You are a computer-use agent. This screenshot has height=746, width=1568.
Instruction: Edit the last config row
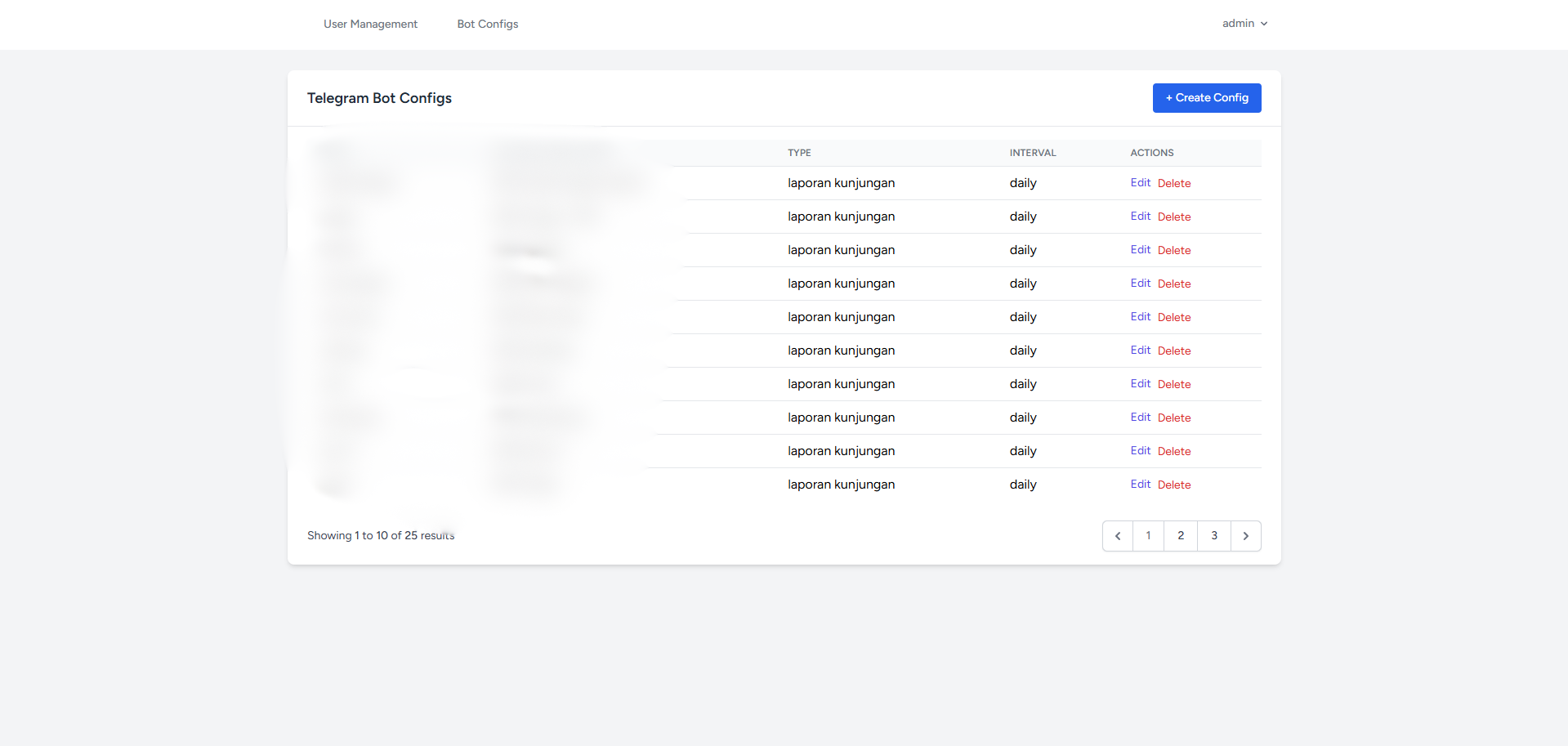[x=1140, y=485]
